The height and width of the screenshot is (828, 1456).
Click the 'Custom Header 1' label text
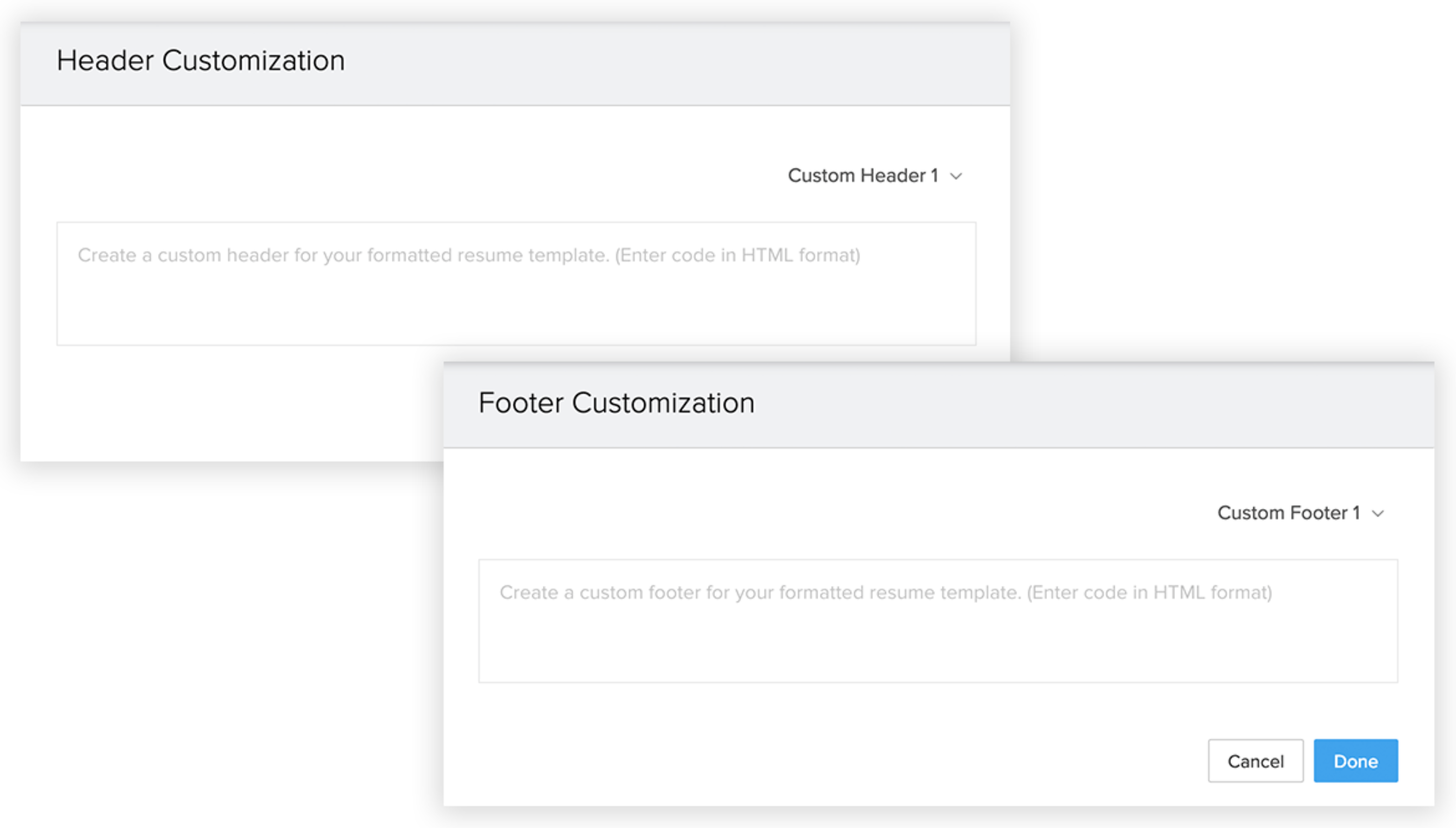[863, 176]
